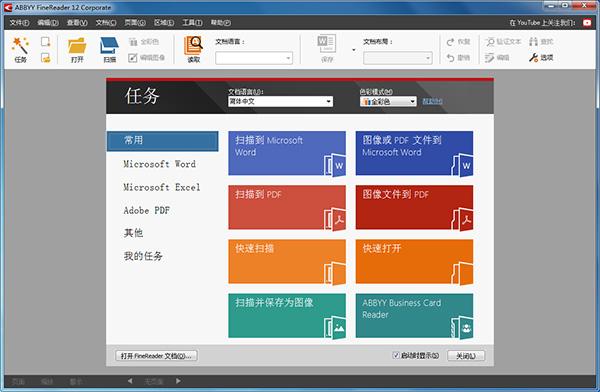The image size is (600, 392).
Task: Open the 扫描到 Microsoft Word task tile
Action: tap(287, 154)
